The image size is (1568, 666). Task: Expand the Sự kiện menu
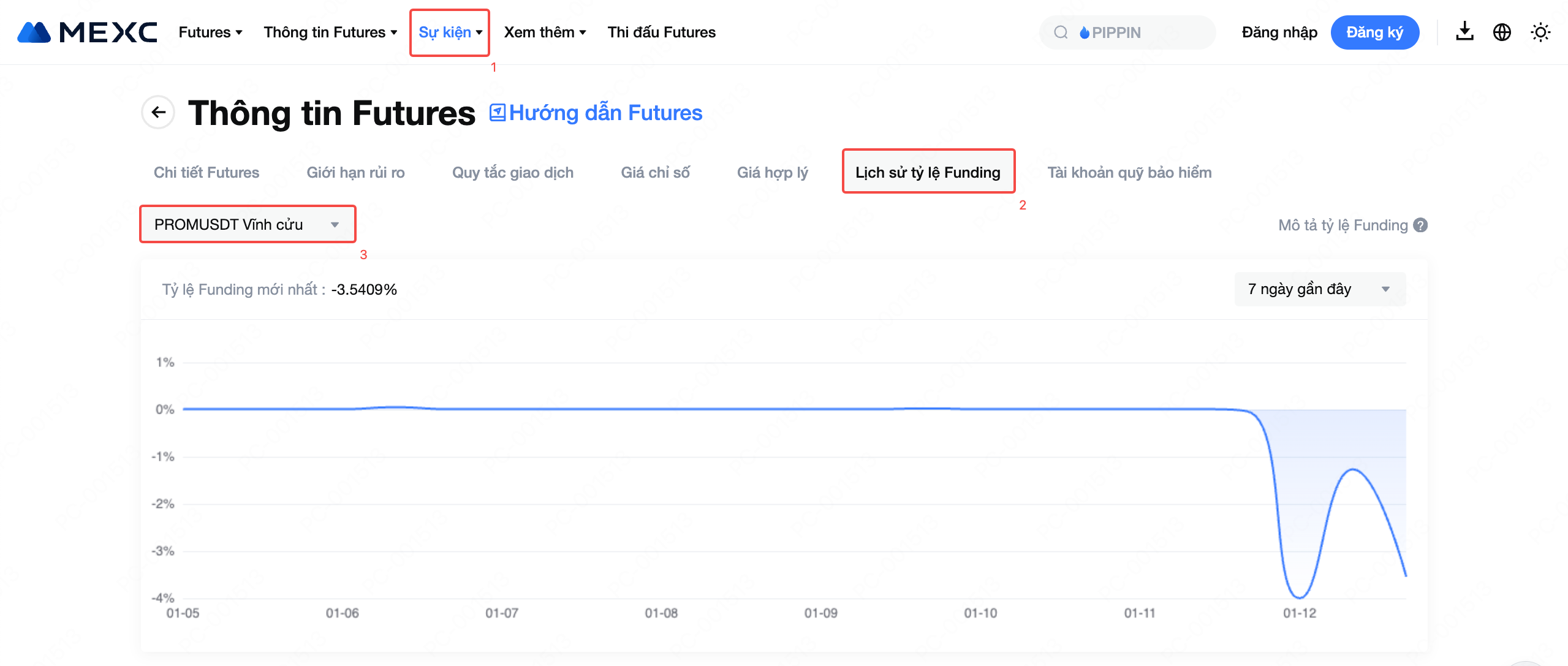pos(450,32)
